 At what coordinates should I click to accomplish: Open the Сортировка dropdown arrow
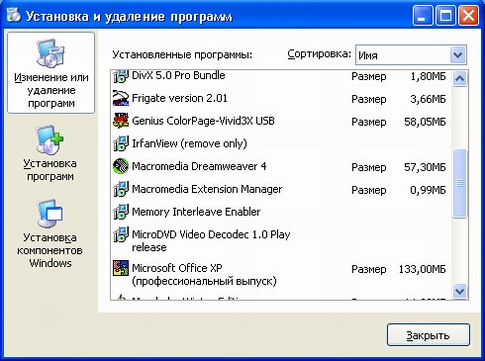tap(458, 55)
